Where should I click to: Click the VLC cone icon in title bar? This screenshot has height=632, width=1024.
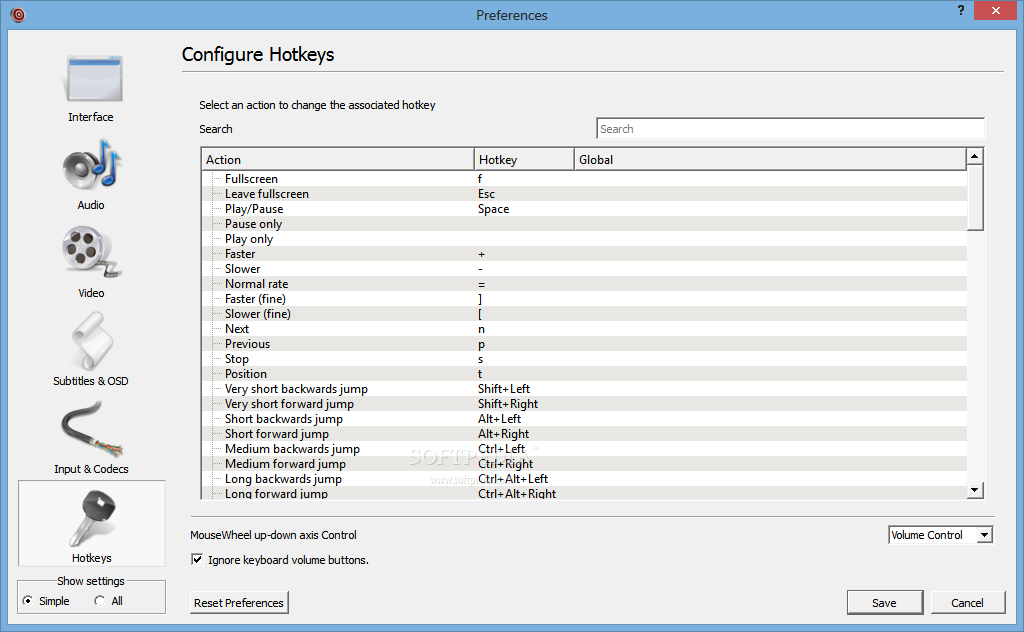point(18,14)
